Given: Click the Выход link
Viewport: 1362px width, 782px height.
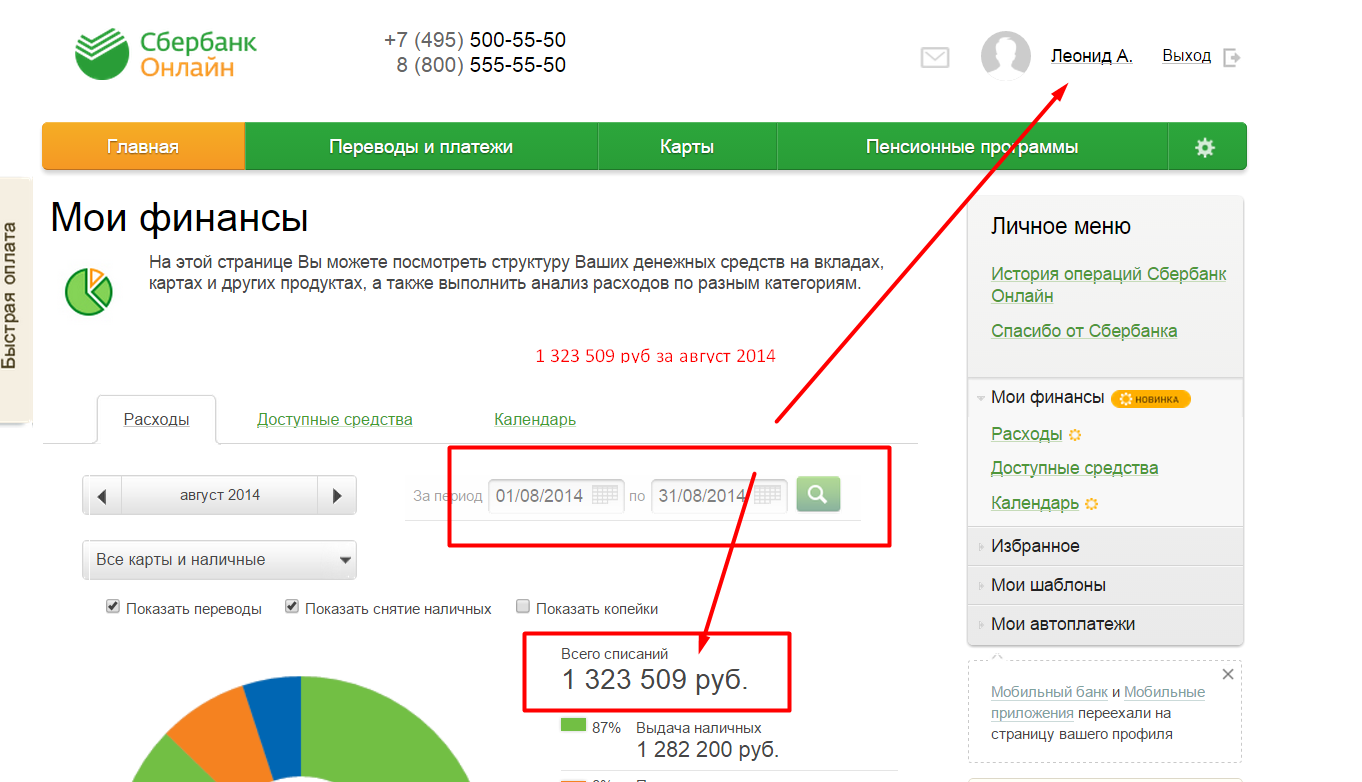Looking at the screenshot, I should click(x=1186, y=56).
